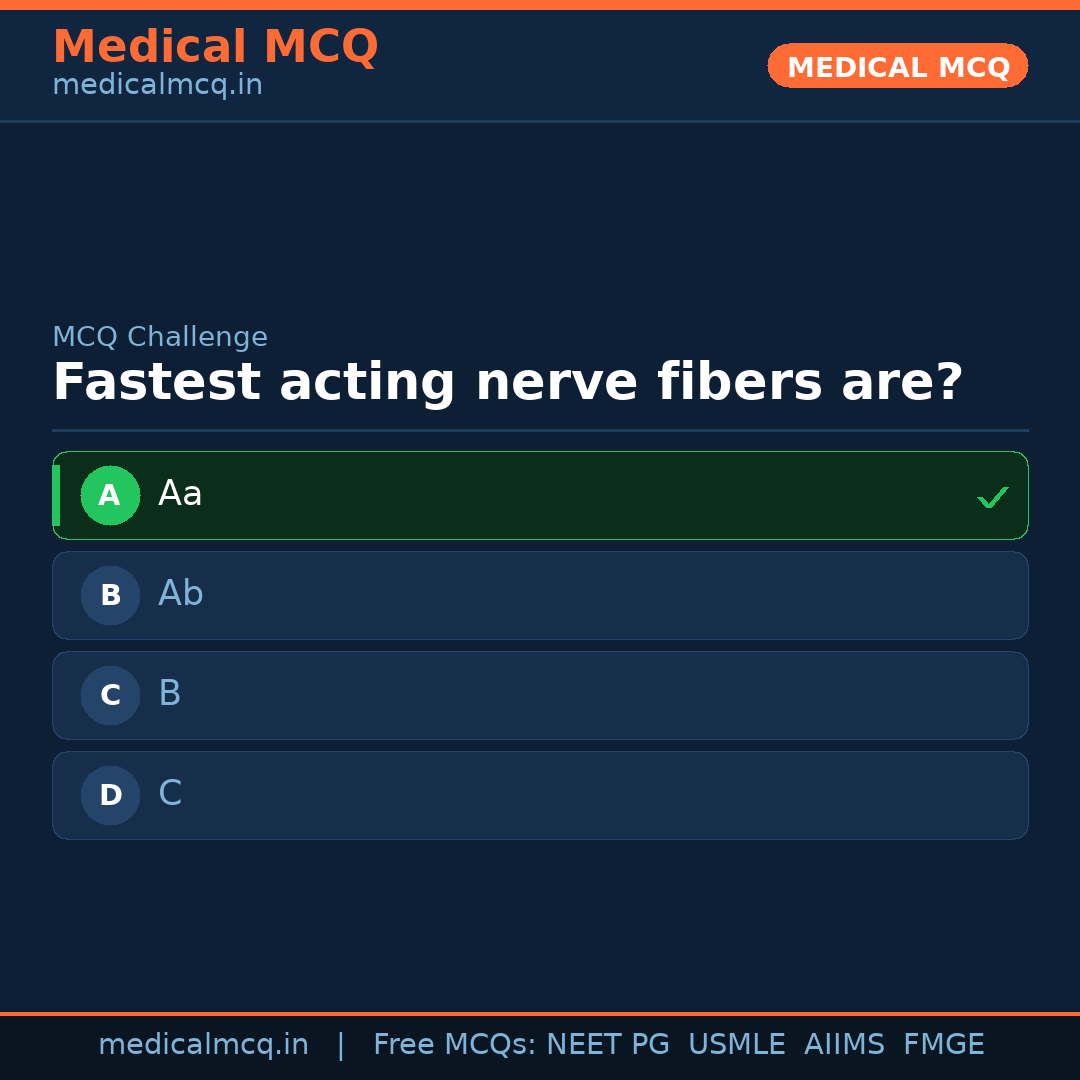Visit medicalmcq.in link under the header
This screenshot has width=1080, height=1080.
click(x=157, y=86)
